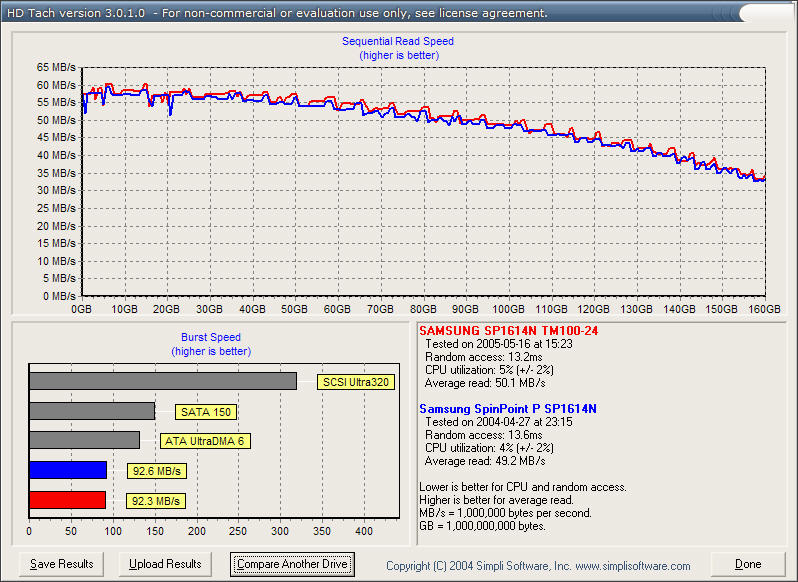Select the SATA 150 label
Image resolution: width=798 pixels, height=582 pixels.
pos(206,412)
